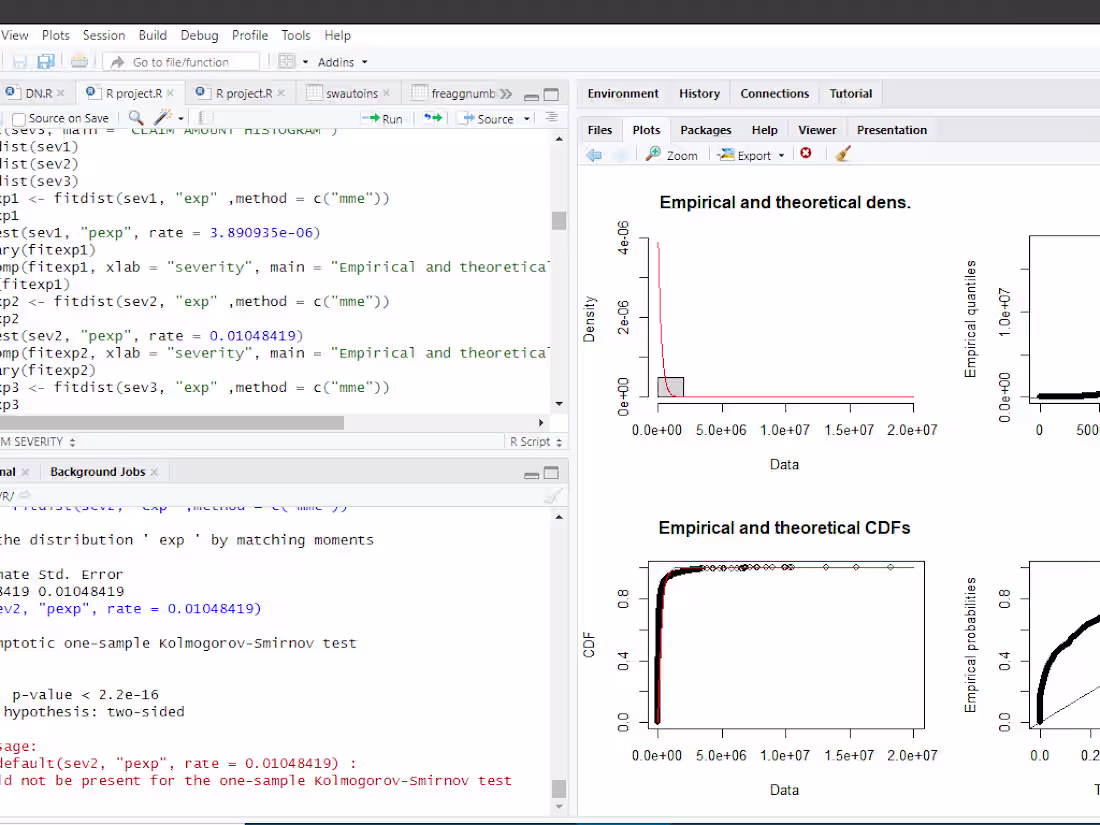
Task: Switch to the History tab
Action: pos(699,94)
